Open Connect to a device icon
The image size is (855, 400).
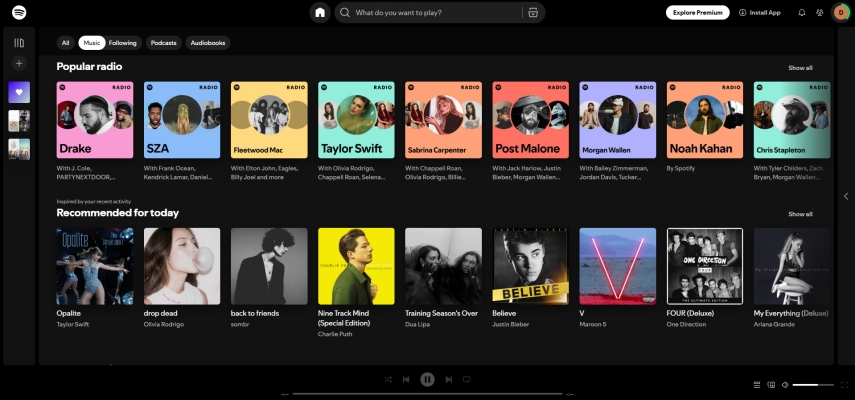(x=771, y=385)
